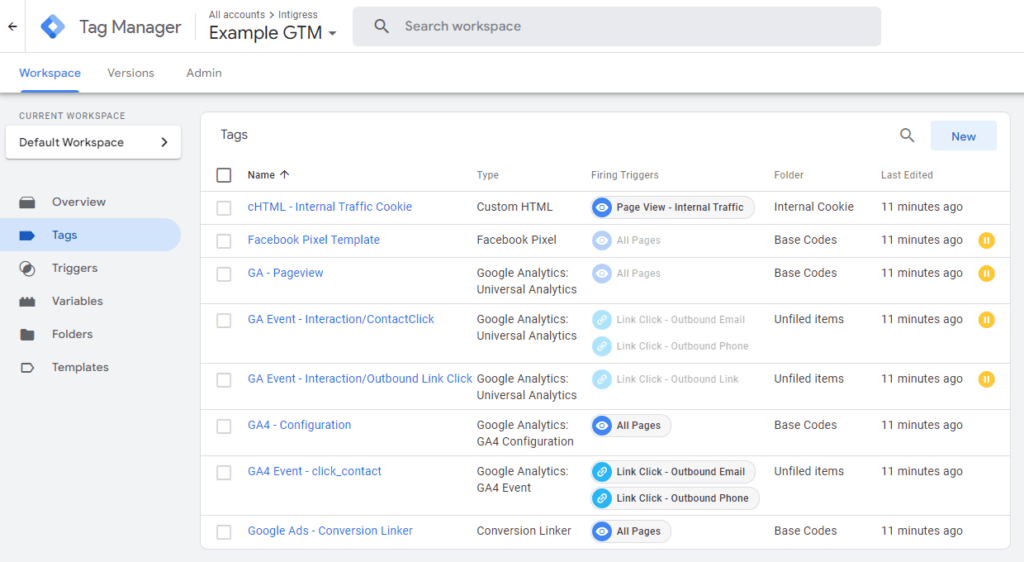Open the GA4 Event - click_contact tag

coord(314,471)
